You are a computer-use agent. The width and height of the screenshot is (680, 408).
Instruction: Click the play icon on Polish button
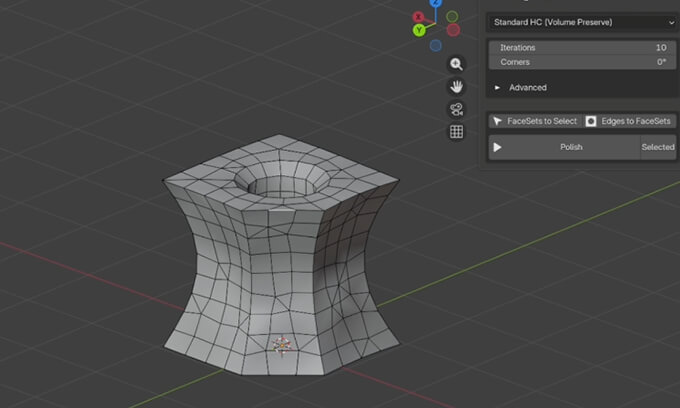(498, 147)
